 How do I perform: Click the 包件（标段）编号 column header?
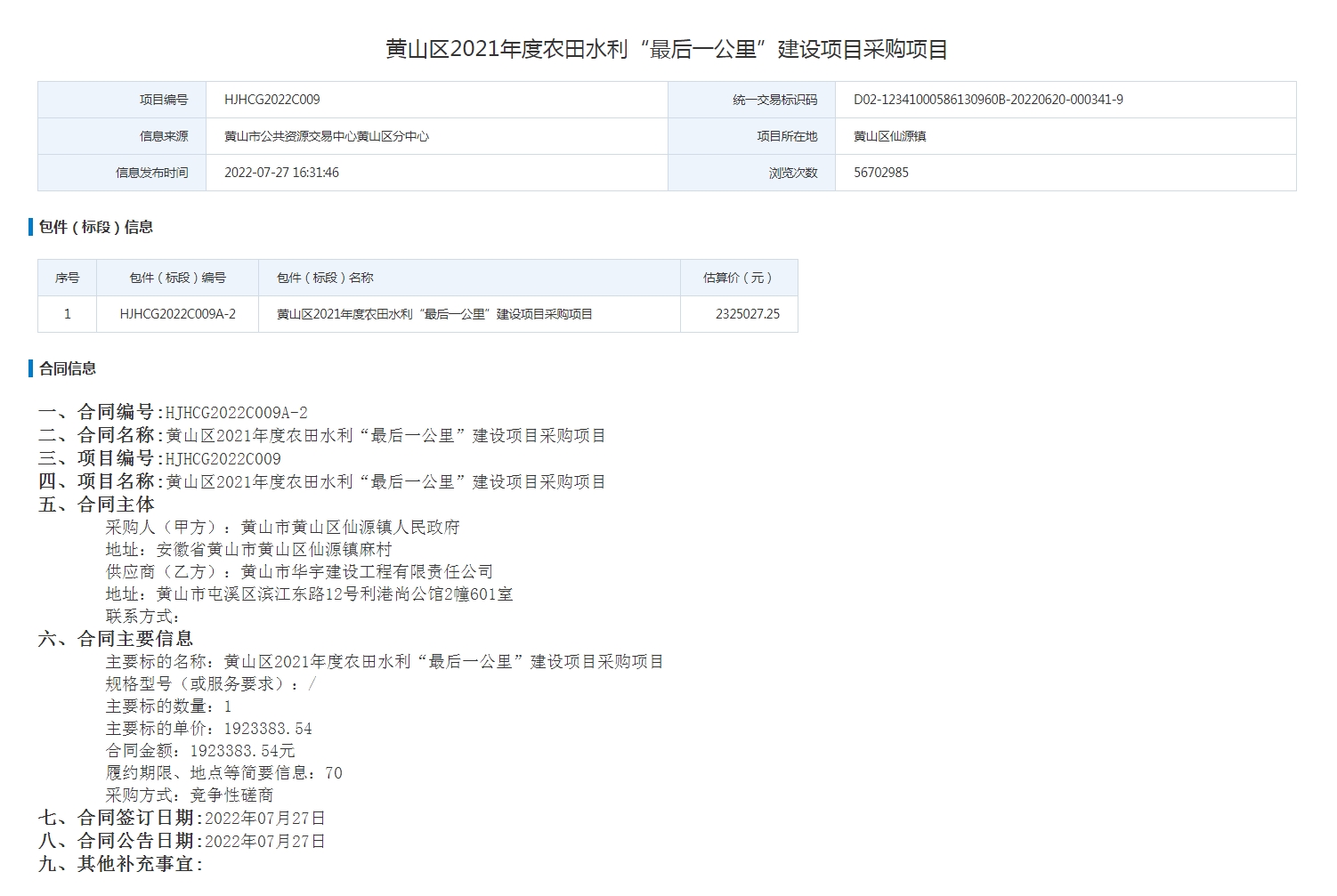tap(177, 278)
